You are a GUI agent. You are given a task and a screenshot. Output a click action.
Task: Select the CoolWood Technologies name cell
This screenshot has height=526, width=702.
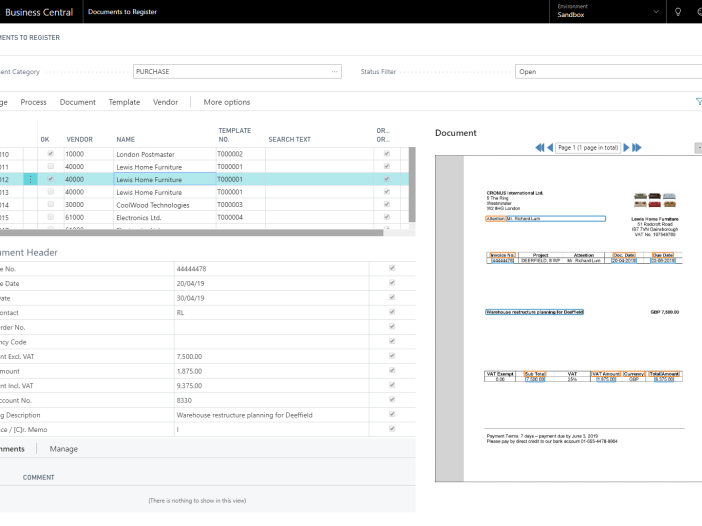(x=165, y=205)
